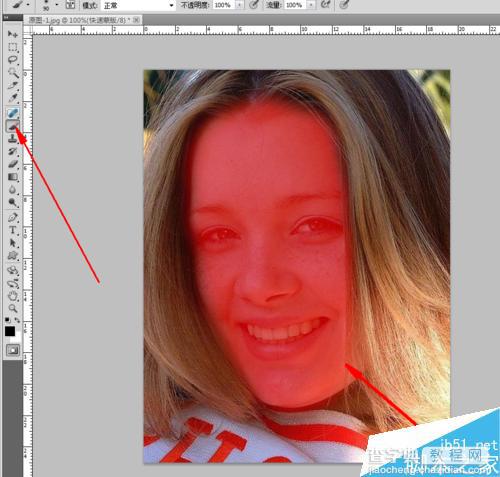Choose the Zoom tool in toolbox
The height and width of the screenshot is (477, 500).
(x=13, y=308)
